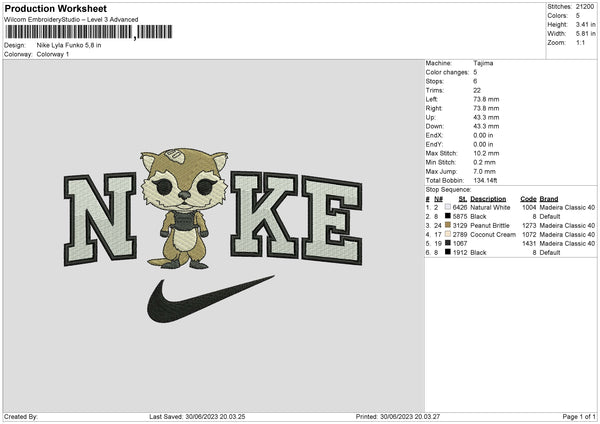Click the black swatch beside 1912

(448, 253)
